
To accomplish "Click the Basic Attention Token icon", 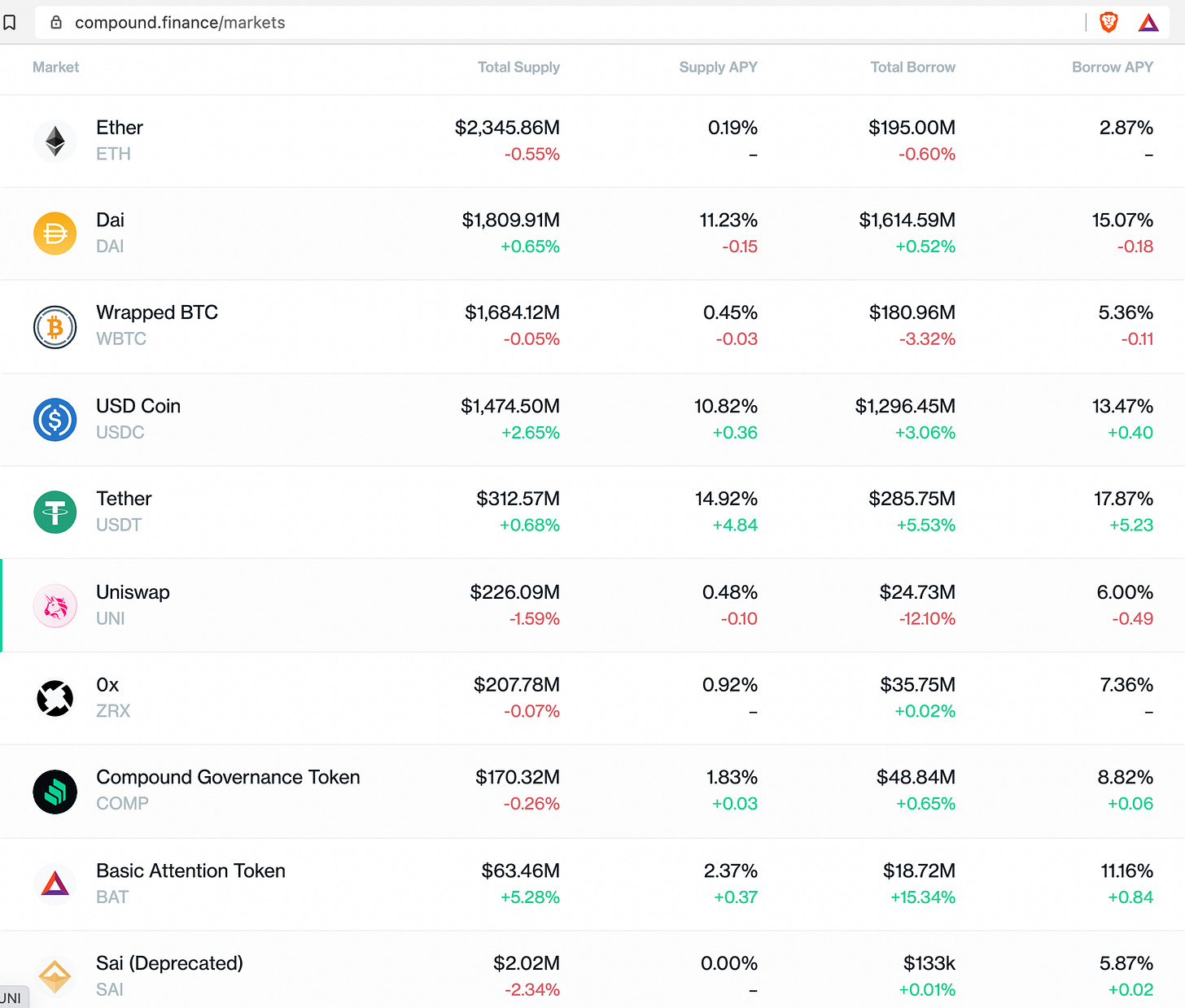I will (x=55, y=884).
